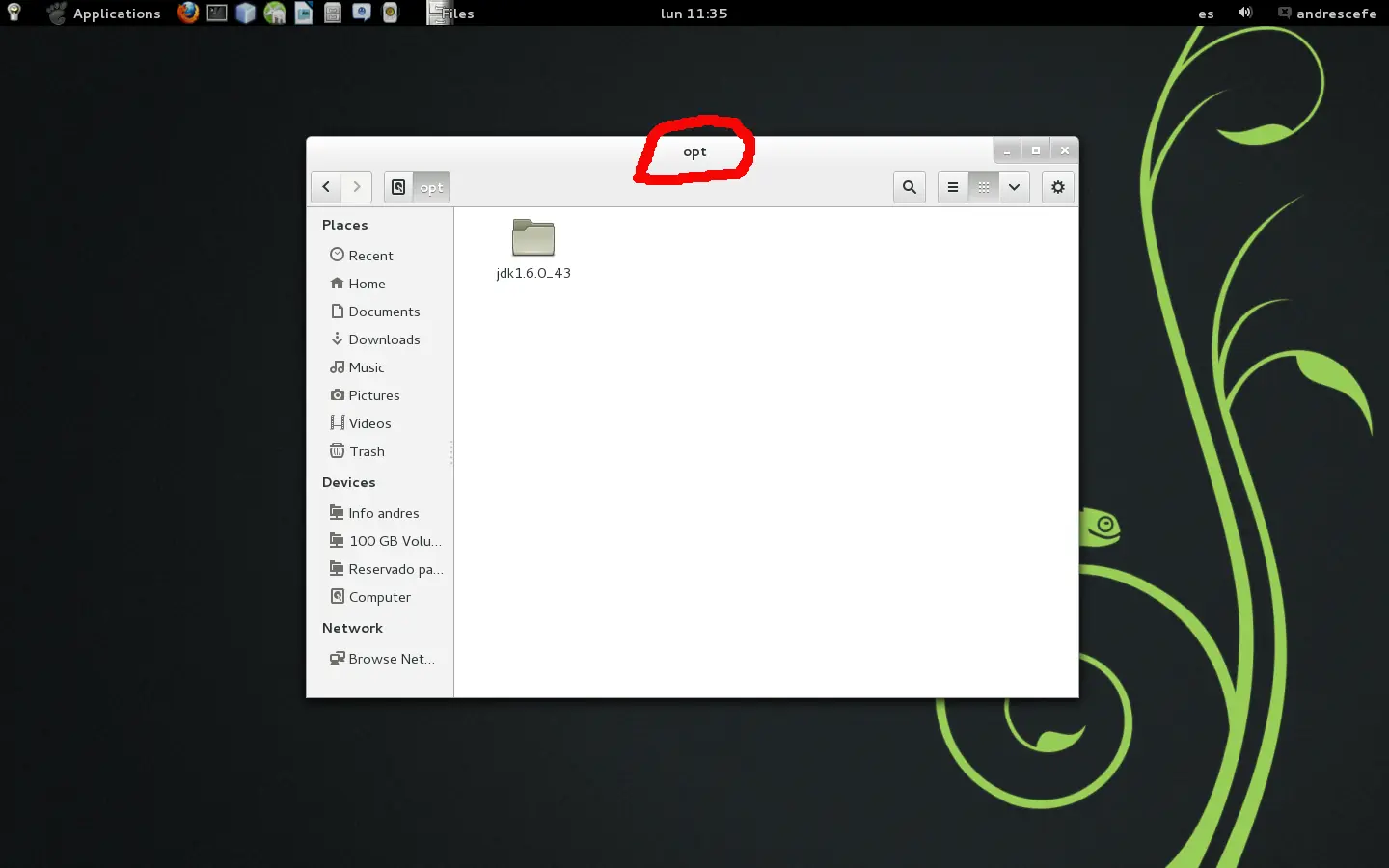Select the opt path bar button
This screenshot has width=1389, height=868.
click(x=431, y=187)
